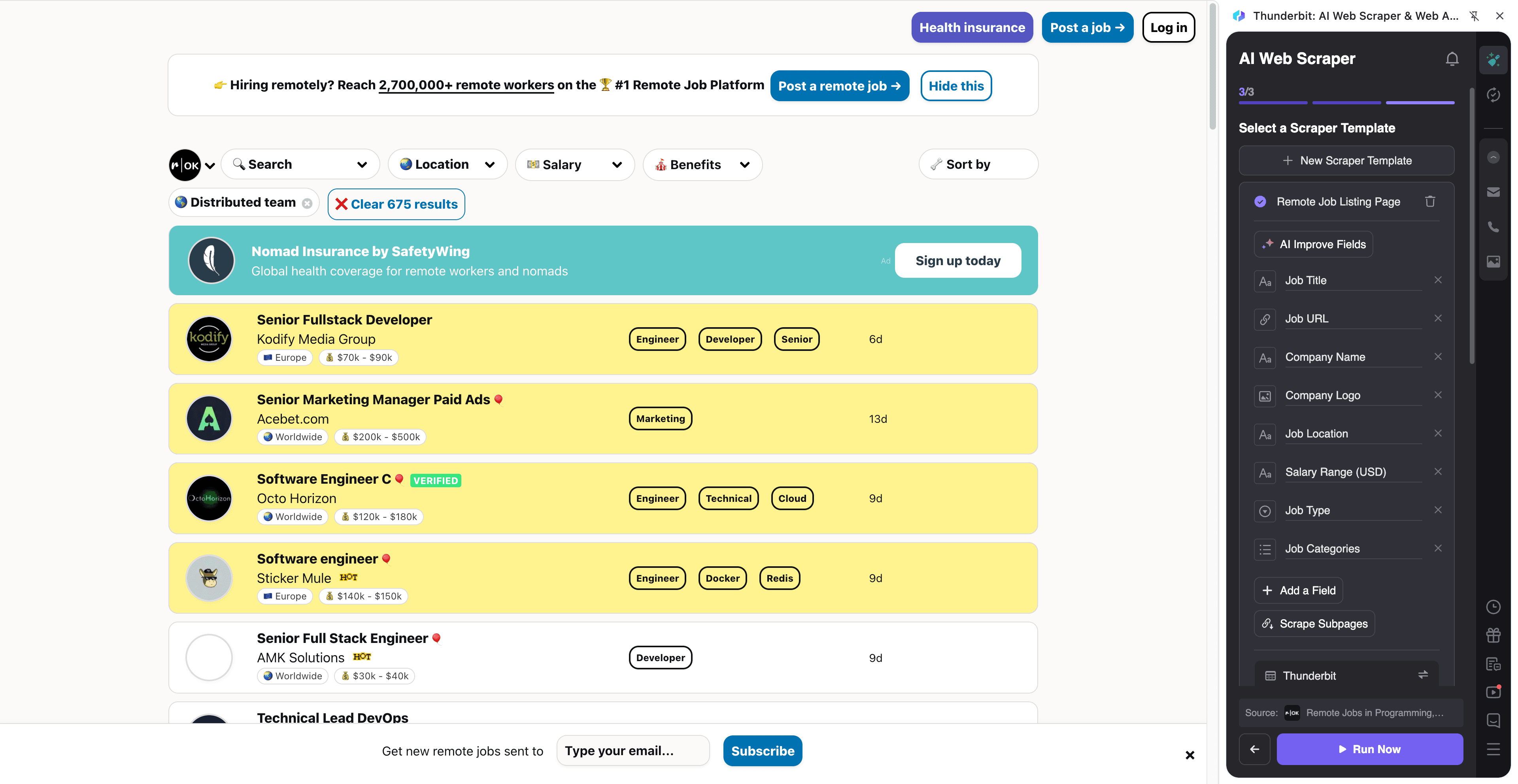Select the Remote Job Listing Page template checkmark
1518x784 pixels.
tap(1261, 202)
